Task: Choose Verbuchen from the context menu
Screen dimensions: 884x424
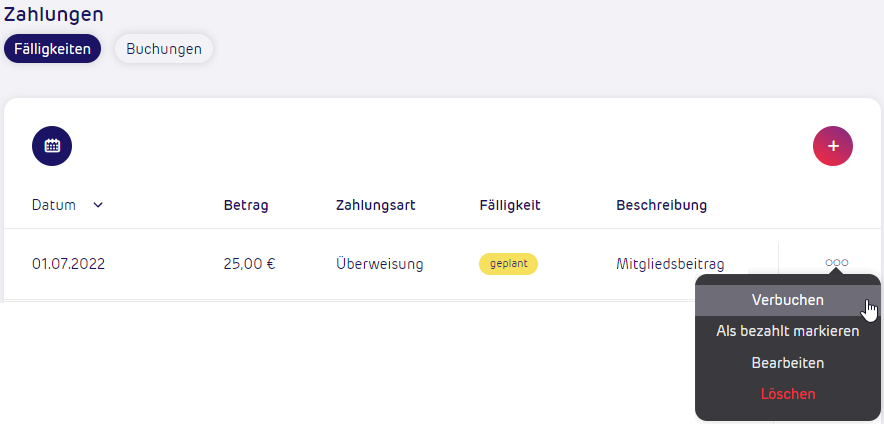Action: tap(787, 299)
